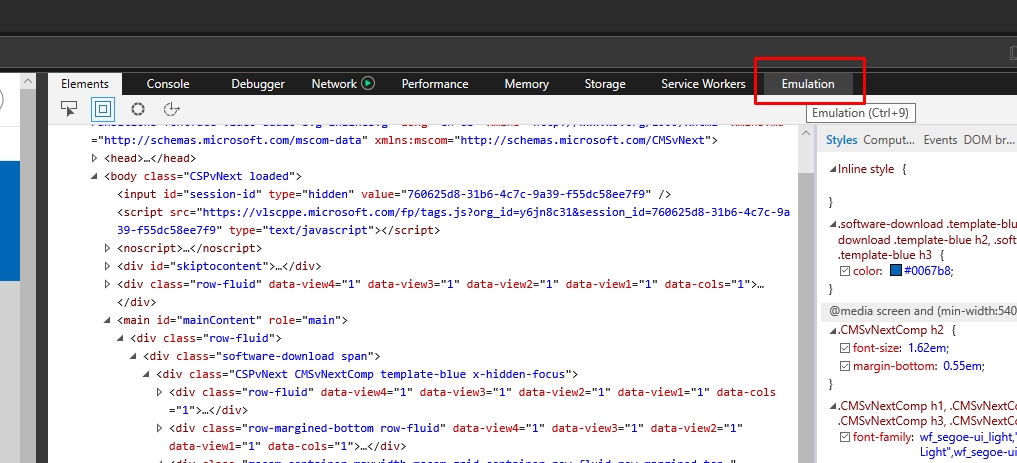Click the page scrollbar up arrow
The image size is (1017, 463).
[28, 81]
